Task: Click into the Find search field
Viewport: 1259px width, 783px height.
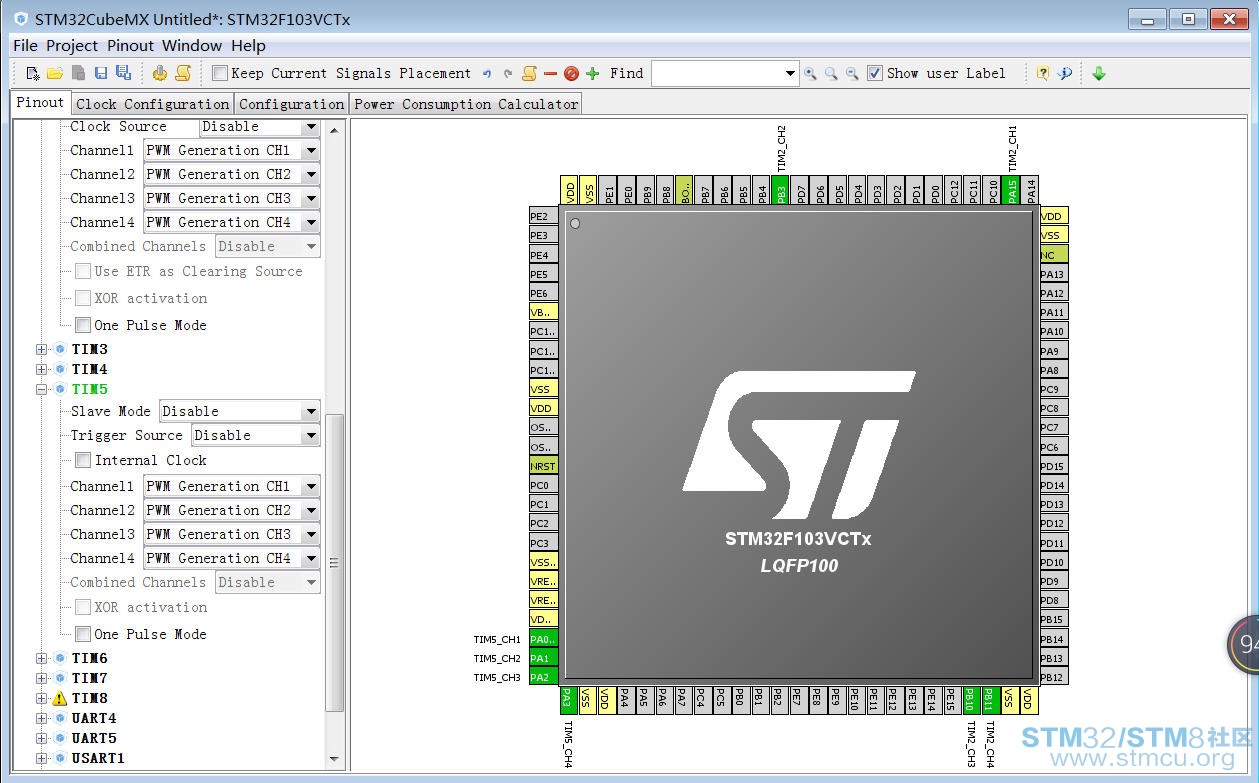Action: coord(716,73)
